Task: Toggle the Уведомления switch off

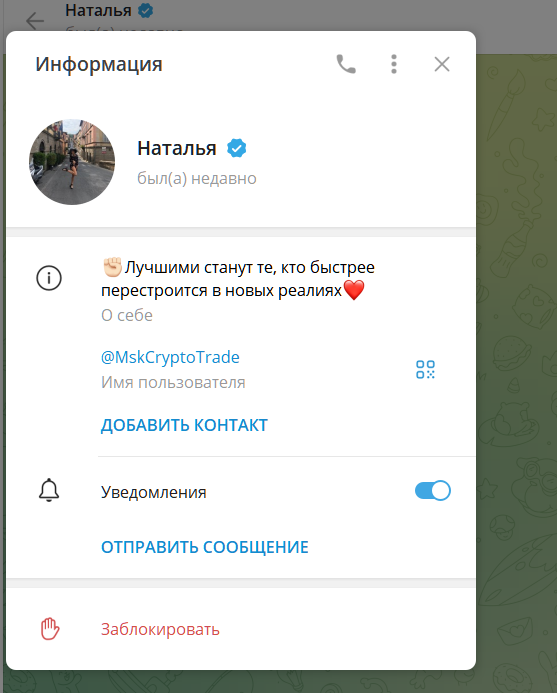Action: point(433,491)
